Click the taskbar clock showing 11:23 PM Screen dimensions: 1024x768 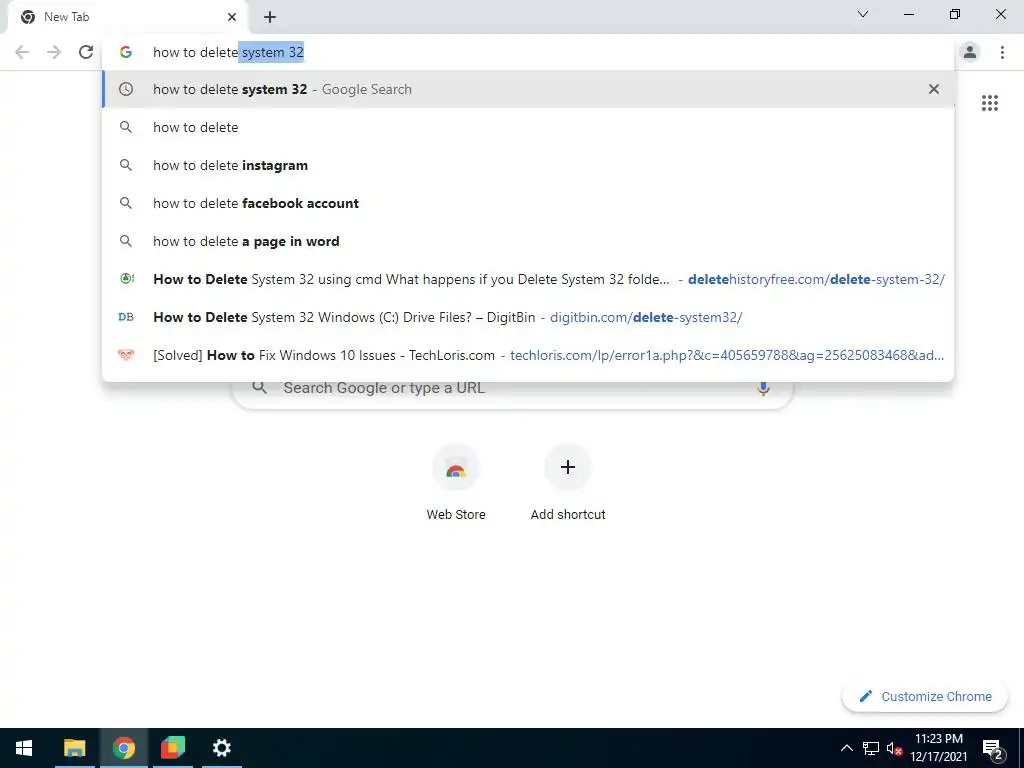(x=938, y=748)
